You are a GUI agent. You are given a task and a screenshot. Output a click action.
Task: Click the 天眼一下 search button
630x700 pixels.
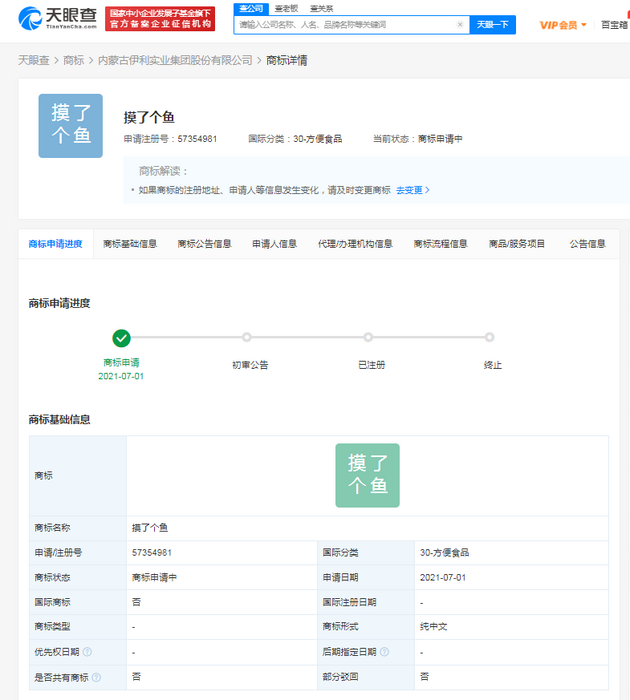pyautogui.click(x=492, y=25)
